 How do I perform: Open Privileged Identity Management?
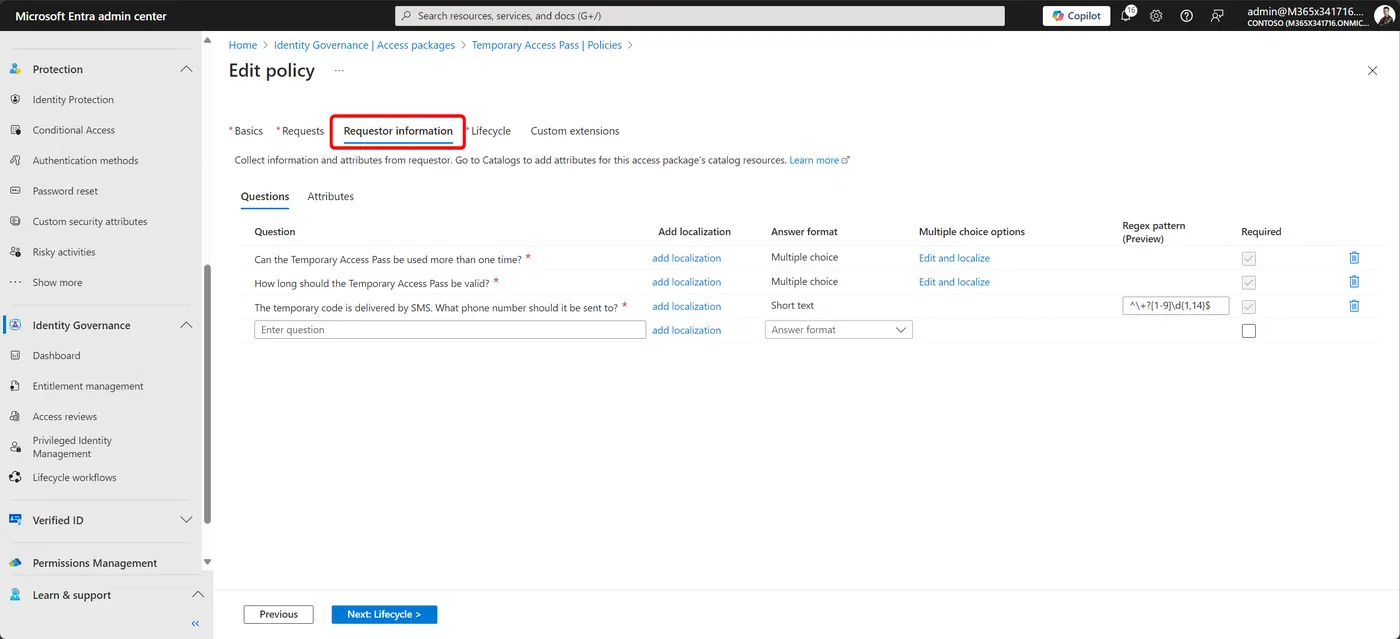[x=72, y=447]
